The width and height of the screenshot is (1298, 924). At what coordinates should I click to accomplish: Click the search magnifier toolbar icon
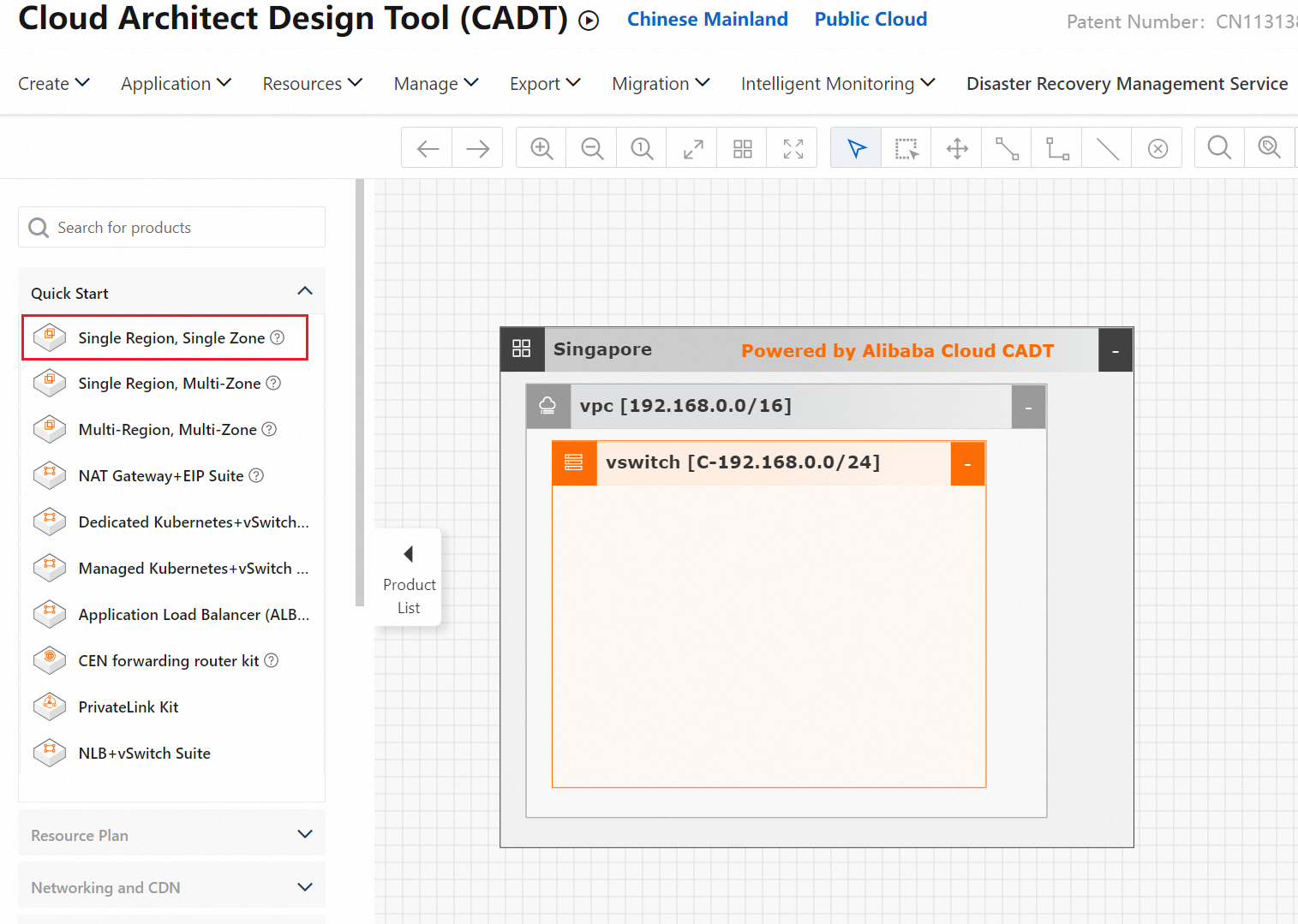coord(1219,148)
